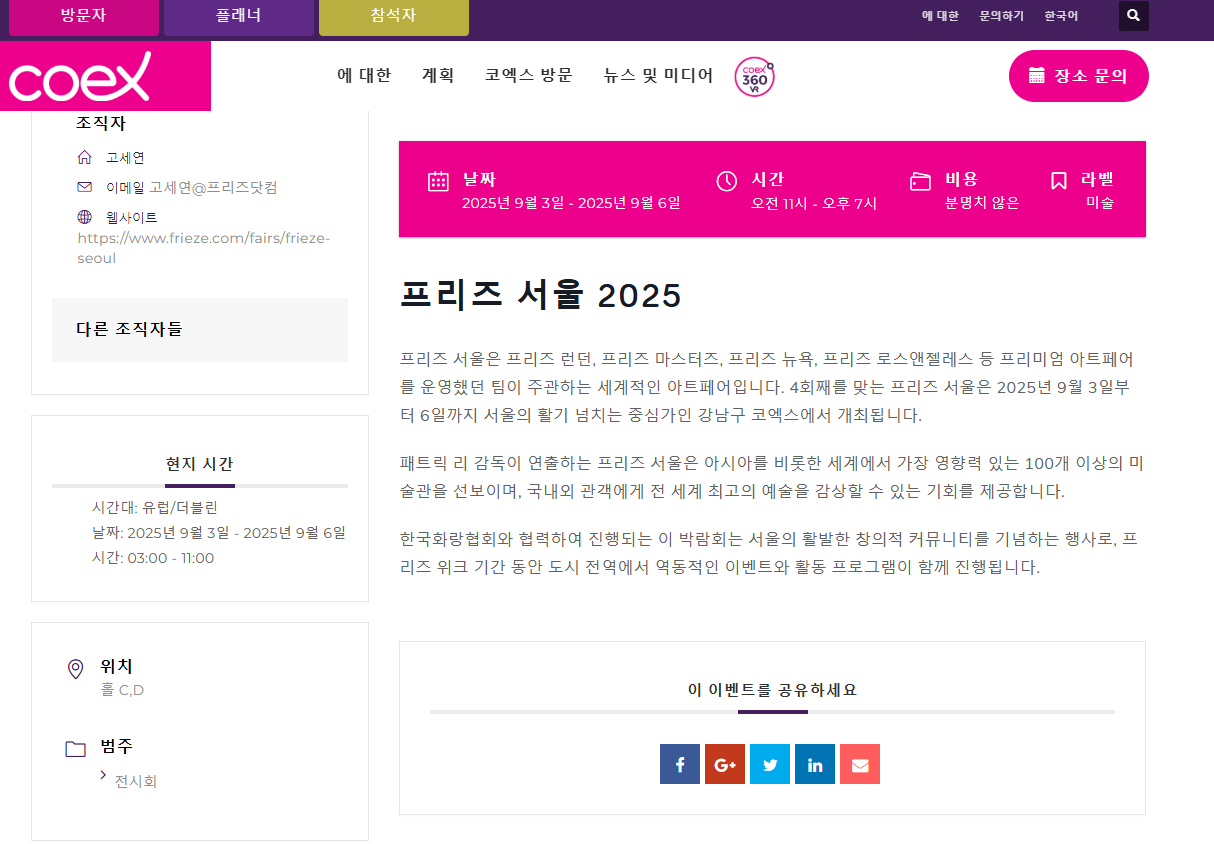This screenshot has width=1214, height=844.
Task: Click the home icon beside 고세연
Action: coord(84,157)
